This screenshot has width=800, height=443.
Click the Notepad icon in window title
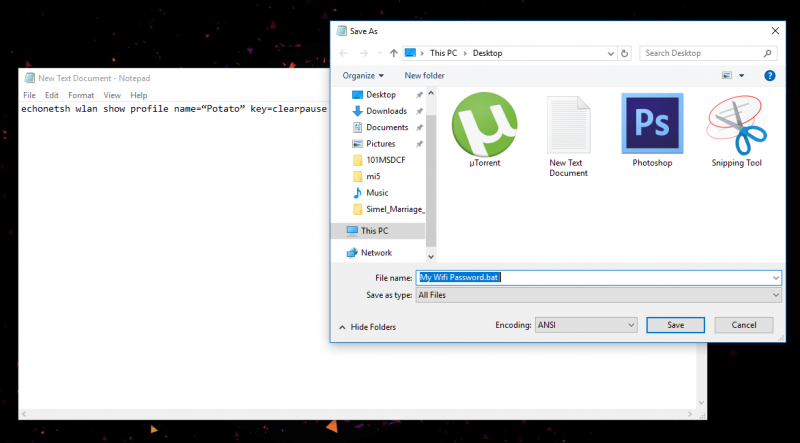30,78
